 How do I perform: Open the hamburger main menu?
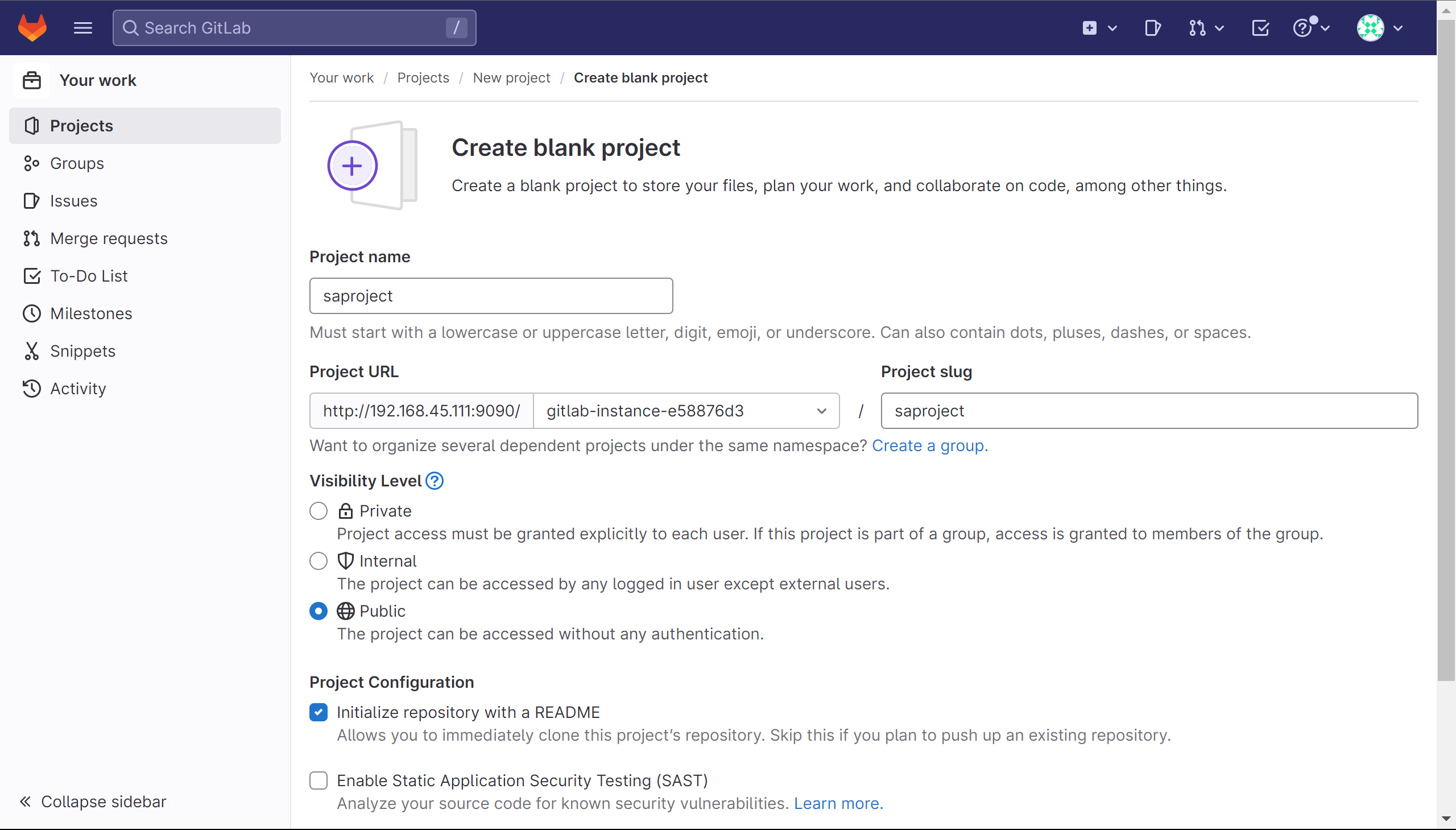click(x=82, y=27)
